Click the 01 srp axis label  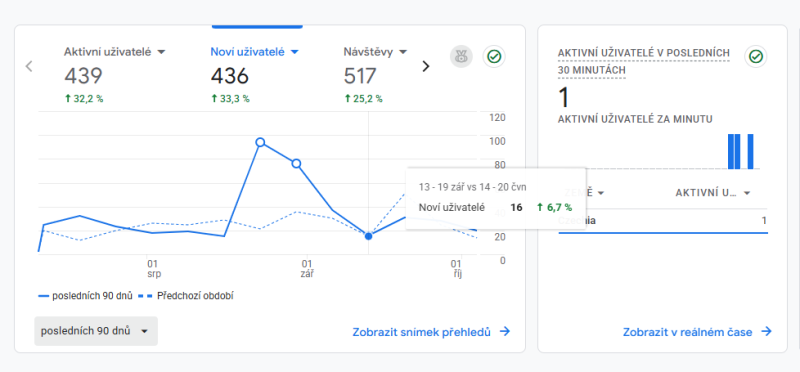(153, 269)
